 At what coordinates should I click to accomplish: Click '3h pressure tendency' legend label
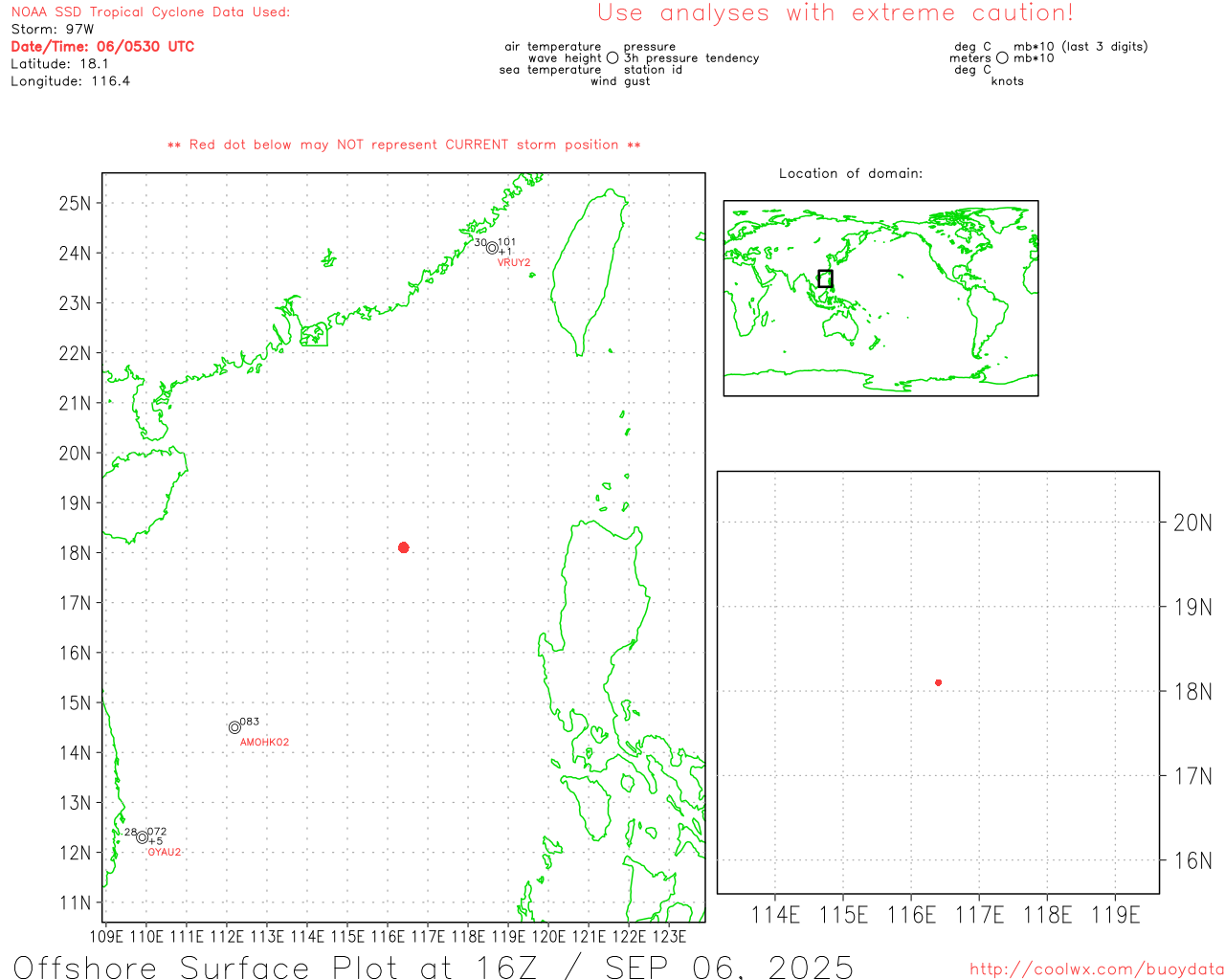691,58
